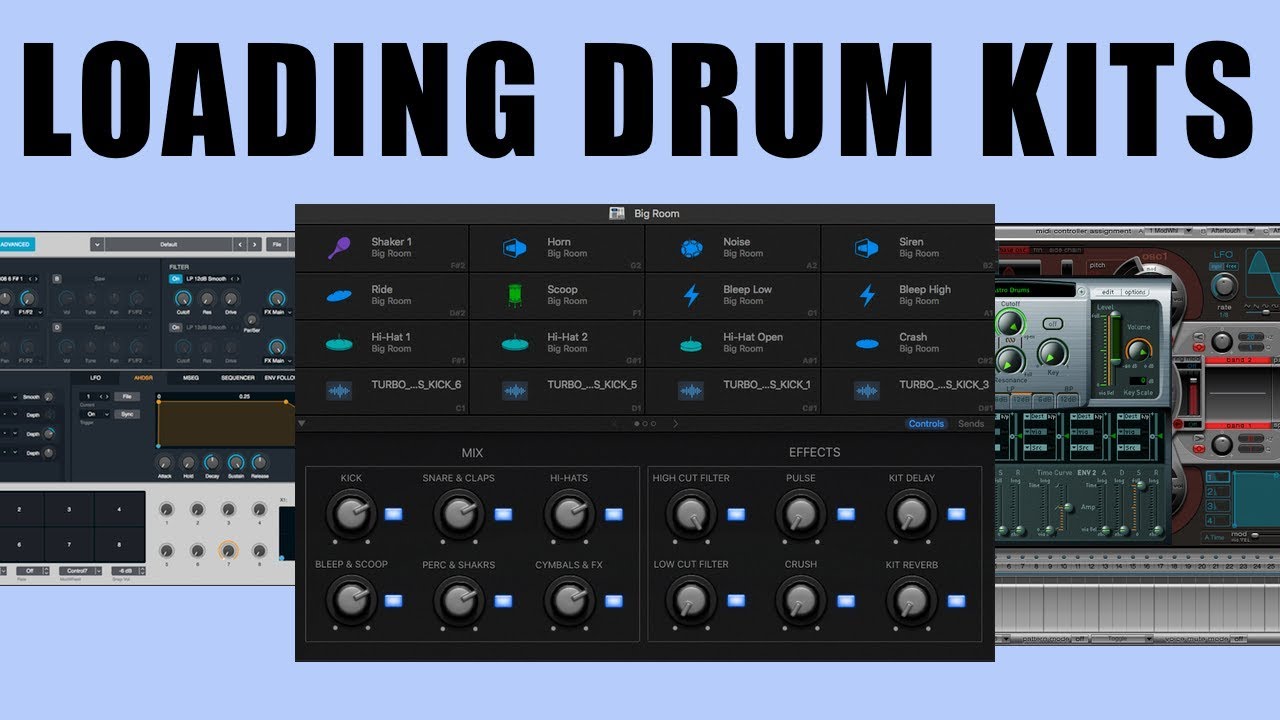Select the green Scoop drum icon
The width and height of the screenshot is (1280, 720).
(514, 296)
